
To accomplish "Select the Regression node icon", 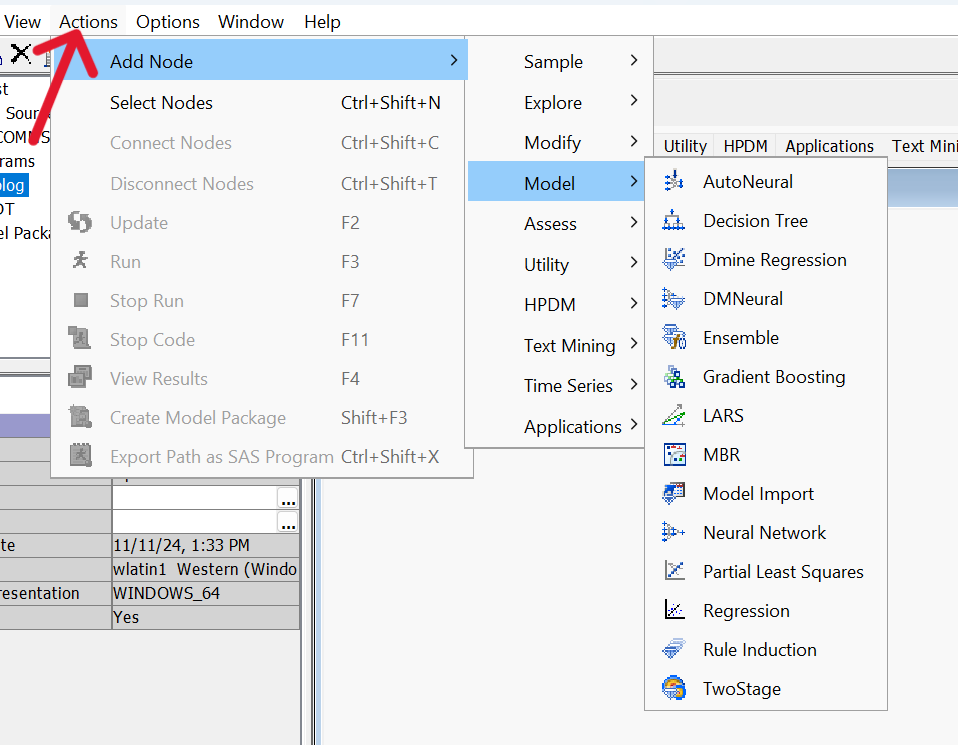I will [674, 611].
